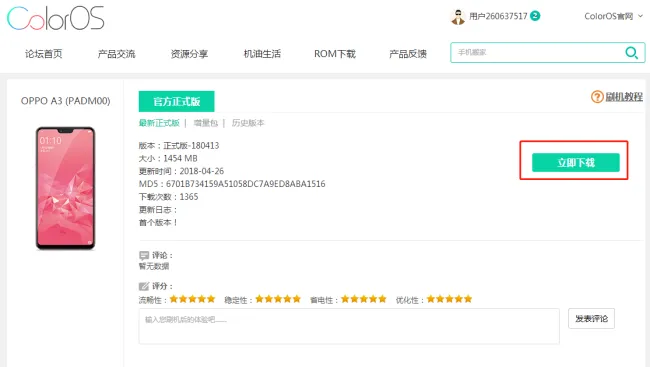The height and width of the screenshot is (367, 650).
Task: Open 产品交流 in the navigation bar
Action: pyautogui.click(x=116, y=54)
